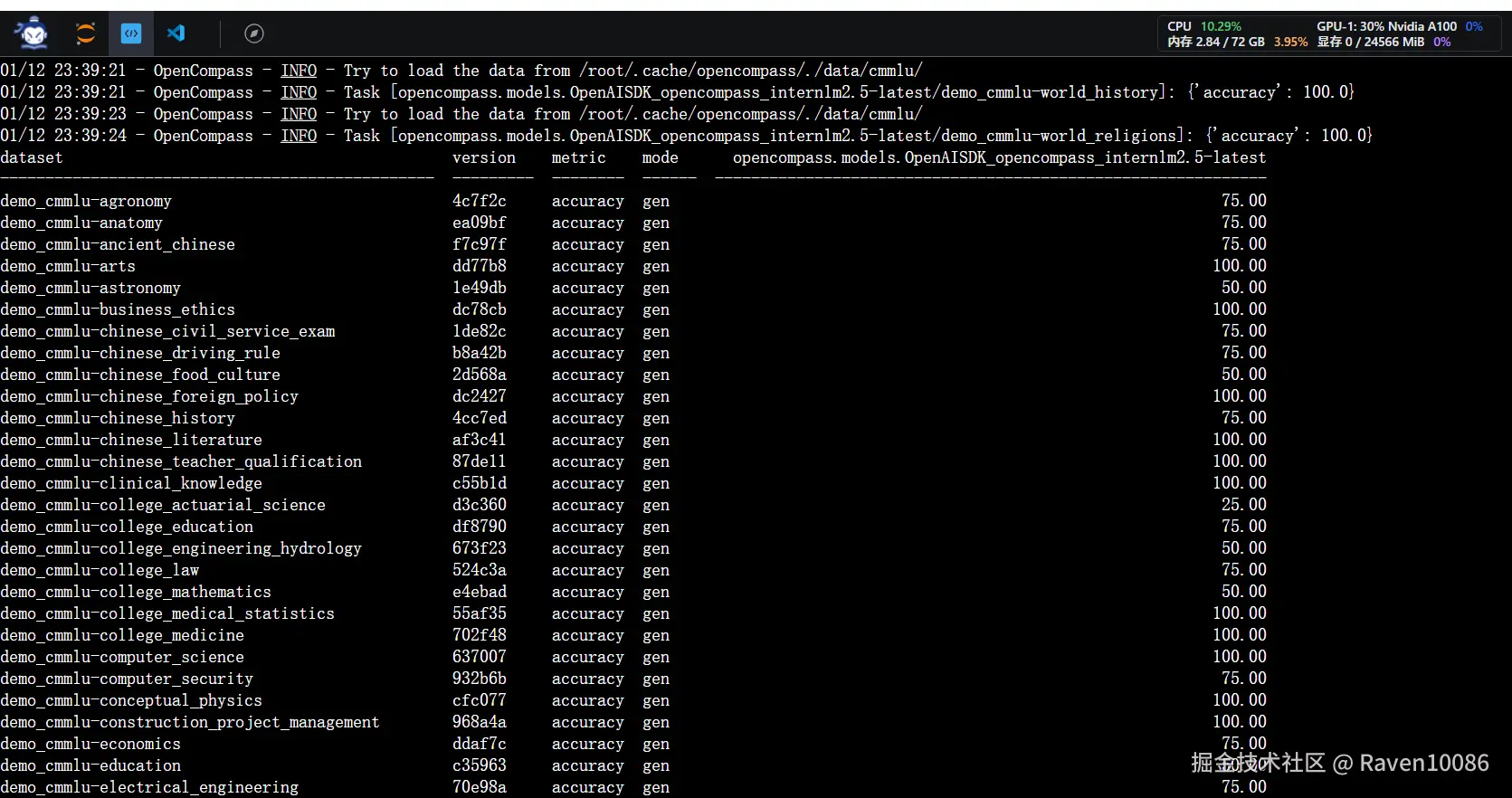Image resolution: width=1512 pixels, height=798 pixels.
Task: Click demo_cmmlu-chinese_food_culture dataset name
Action: click(x=140, y=375)
